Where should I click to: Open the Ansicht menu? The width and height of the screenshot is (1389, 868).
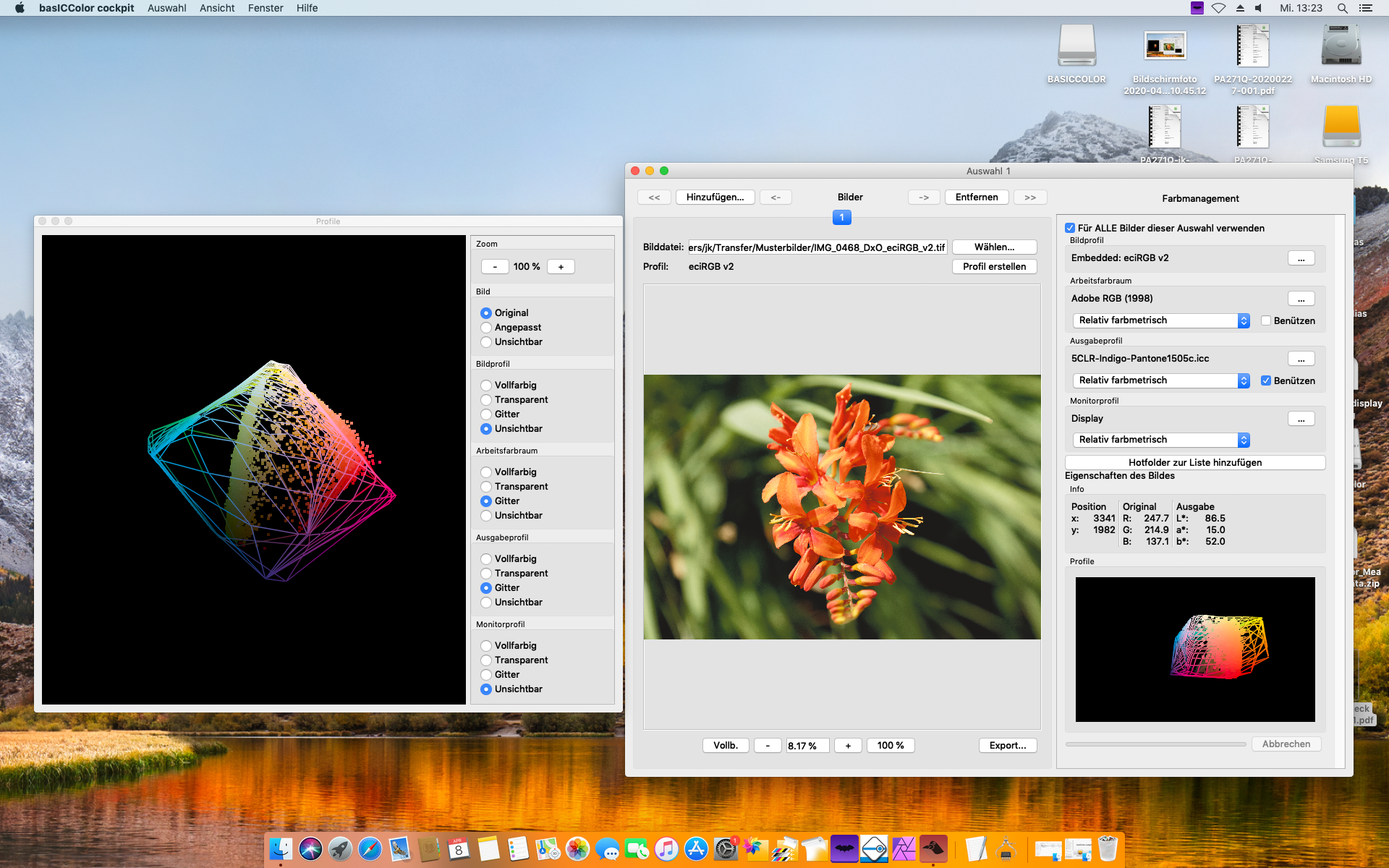217,8
